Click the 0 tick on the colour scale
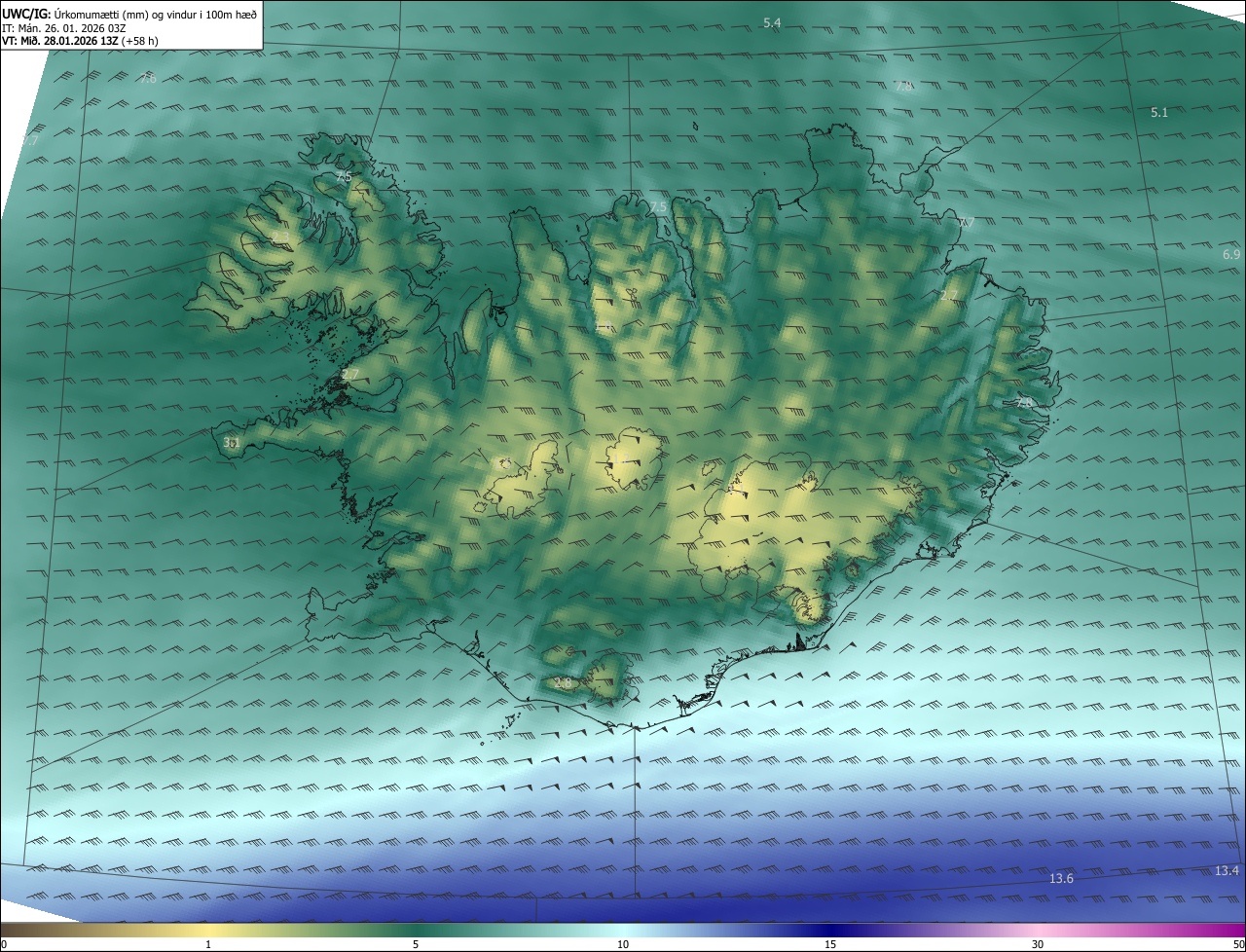Image resolution: width=1246 pixels, height=952 pixels. pos(4,944)
